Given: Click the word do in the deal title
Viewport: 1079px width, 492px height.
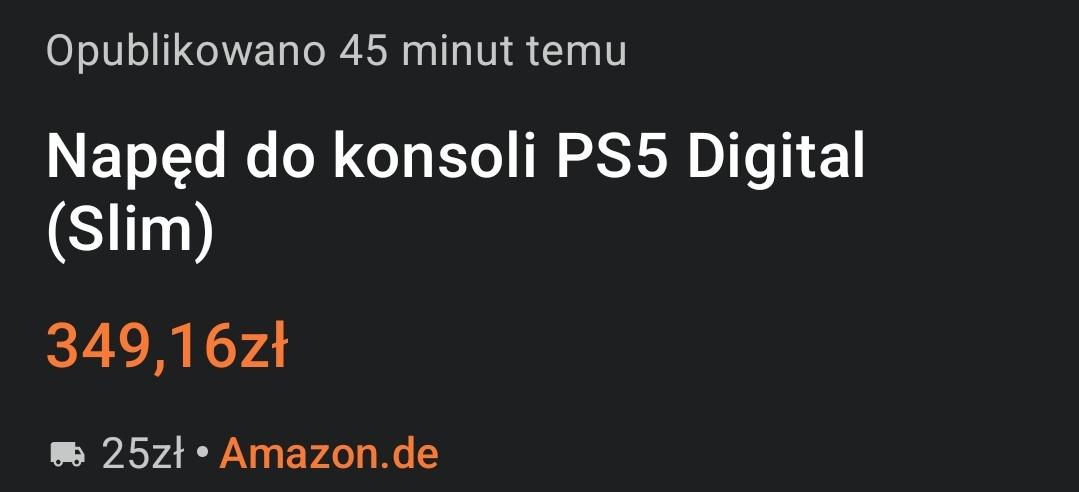Looking at the screenshot, I should click(280, 158).
